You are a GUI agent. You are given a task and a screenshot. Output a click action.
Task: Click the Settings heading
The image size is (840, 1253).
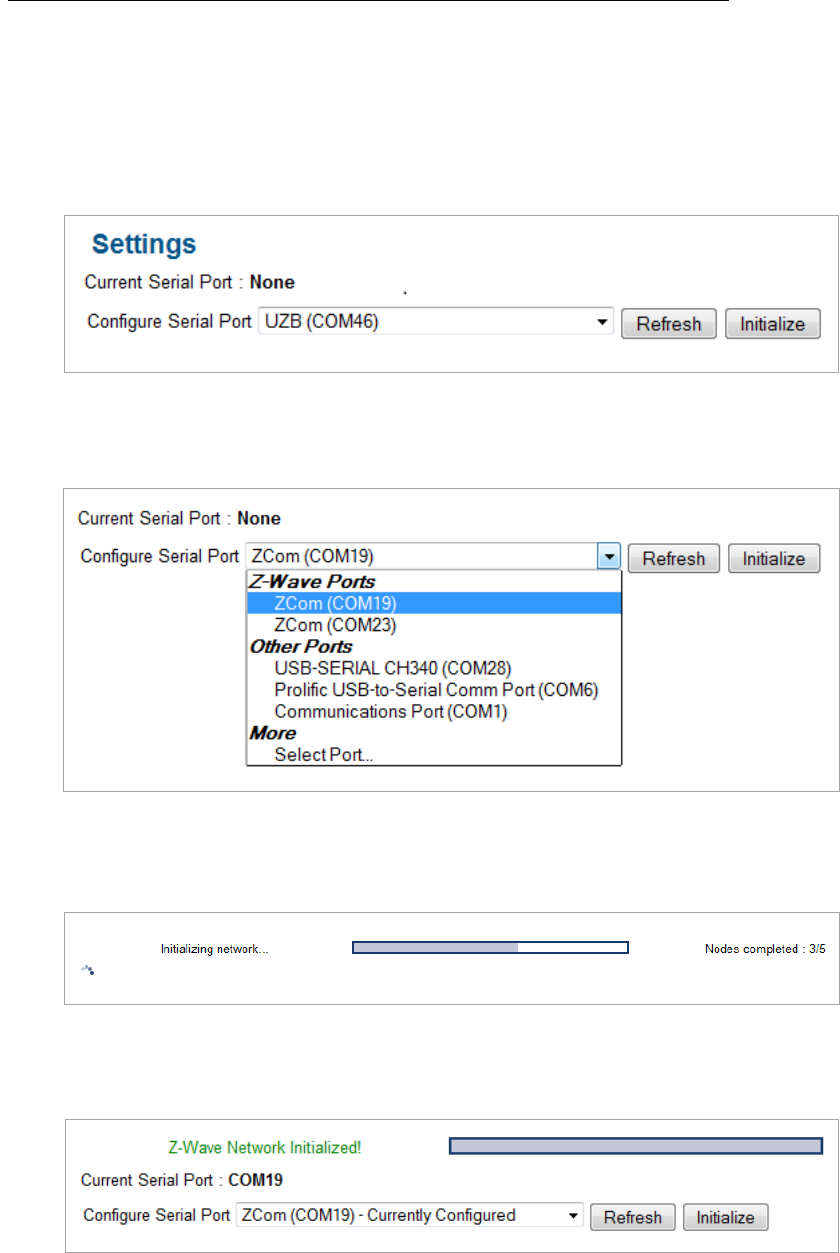coord(144,243)
